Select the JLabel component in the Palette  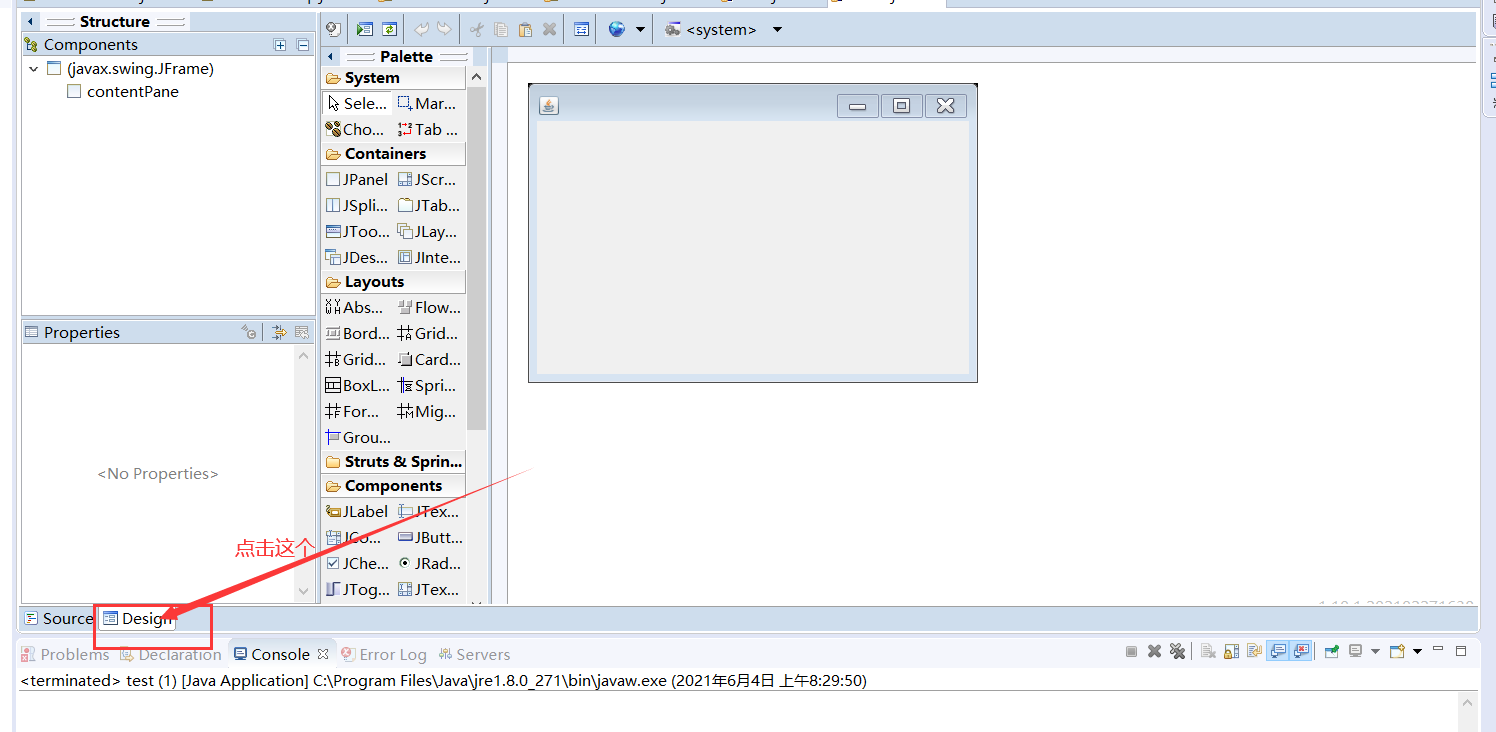[x=356, y=511]
